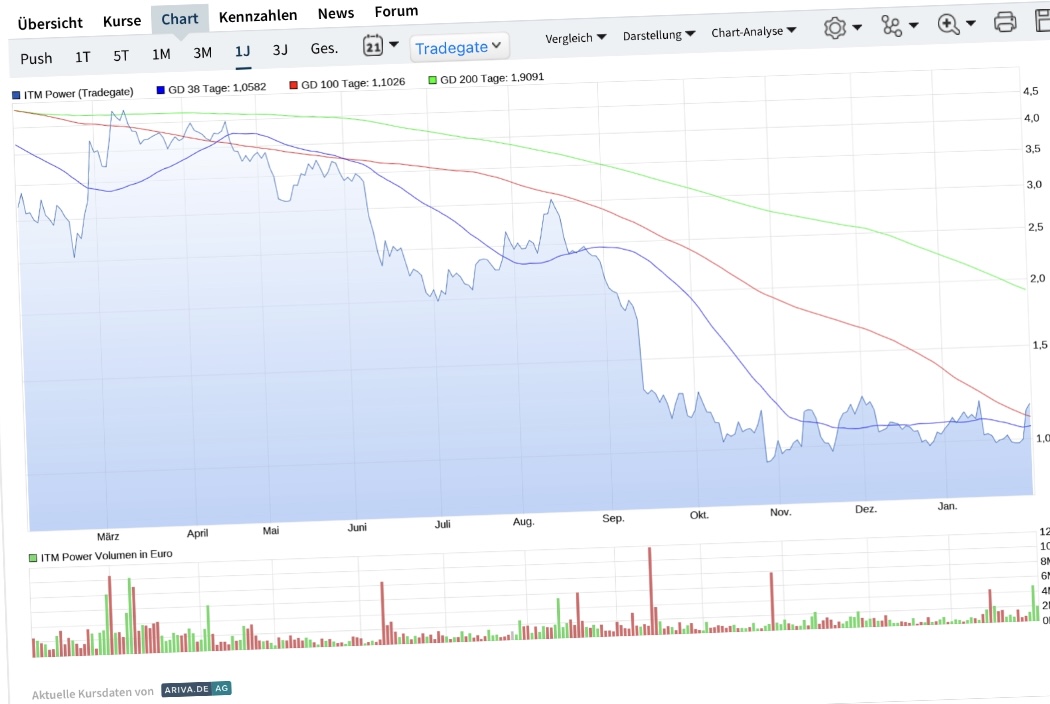Expand arrow beside the zoom icon
Screen dimensions: 1050x704
point(970,23)
